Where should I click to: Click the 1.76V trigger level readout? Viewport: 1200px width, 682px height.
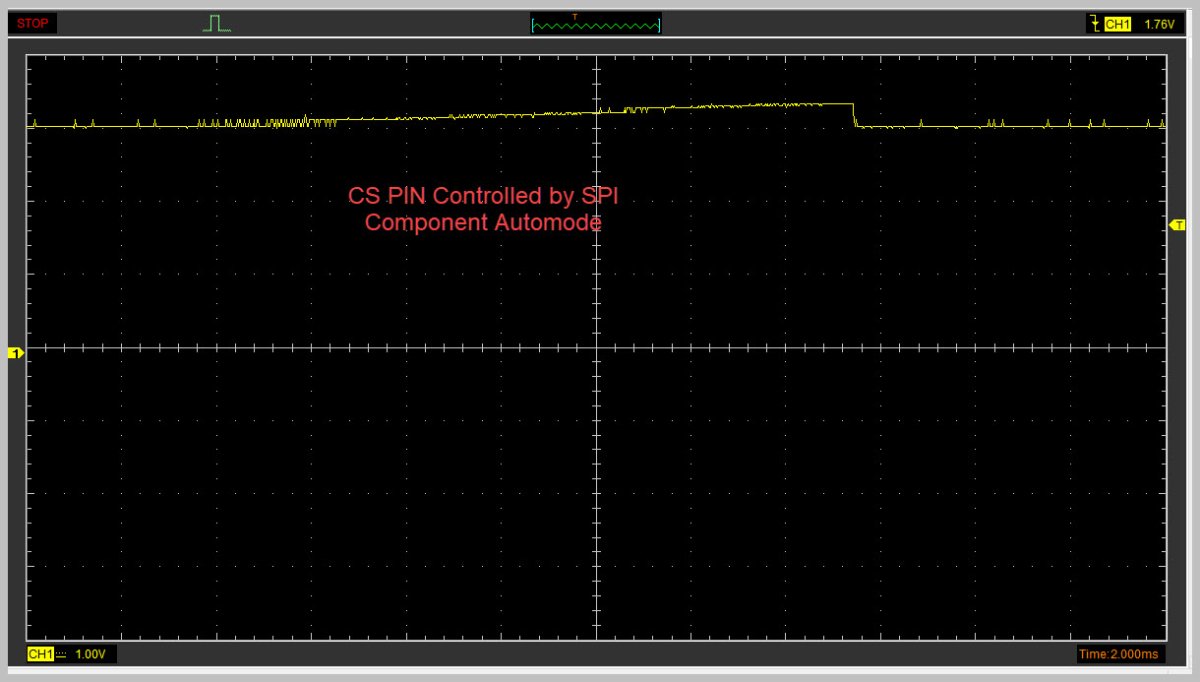coord(1160,23)
